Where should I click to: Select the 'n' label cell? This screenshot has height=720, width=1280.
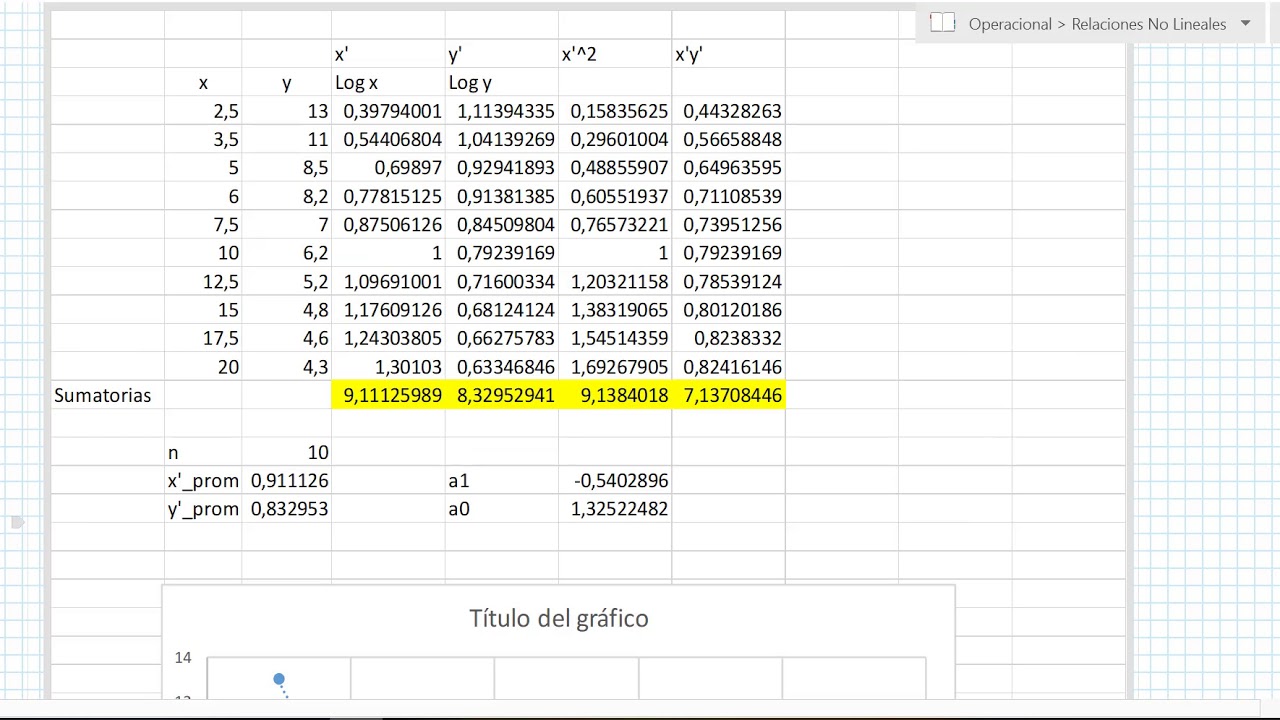coord(203,453)
